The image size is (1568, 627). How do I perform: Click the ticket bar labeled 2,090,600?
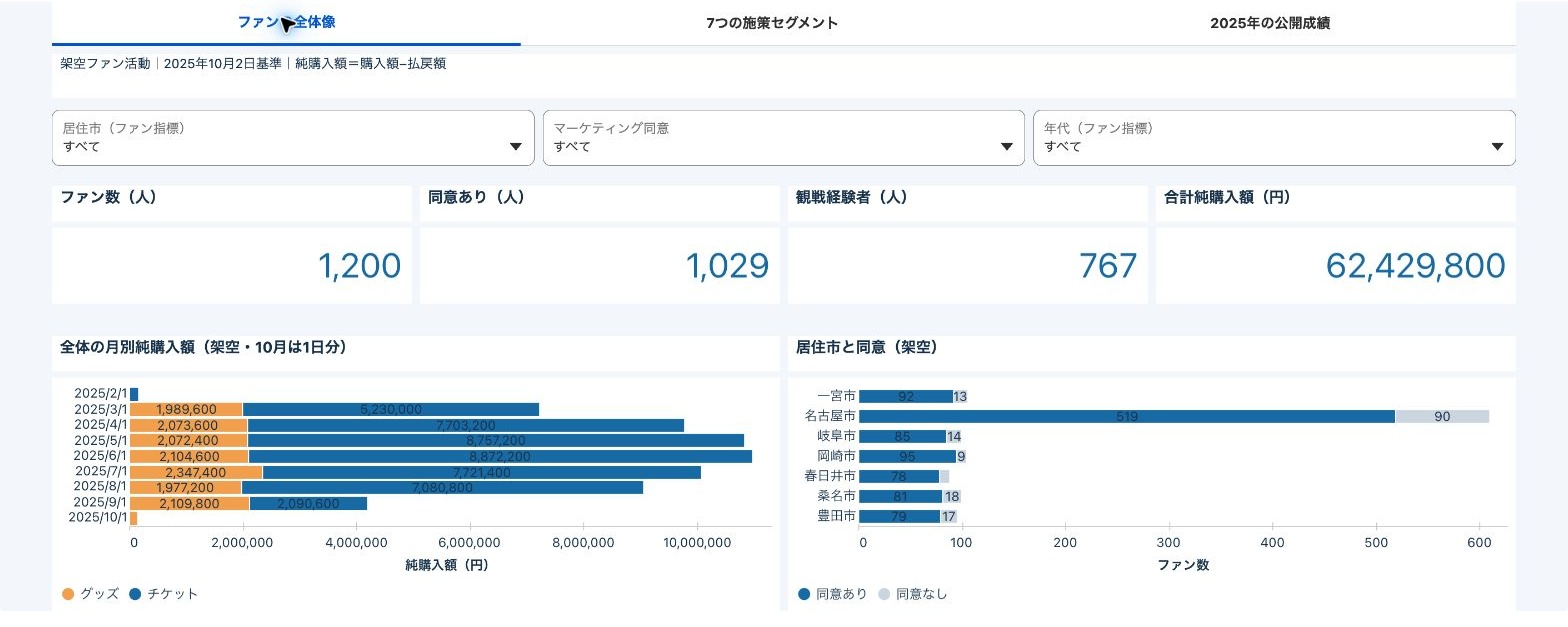click(x=308, y=503)
